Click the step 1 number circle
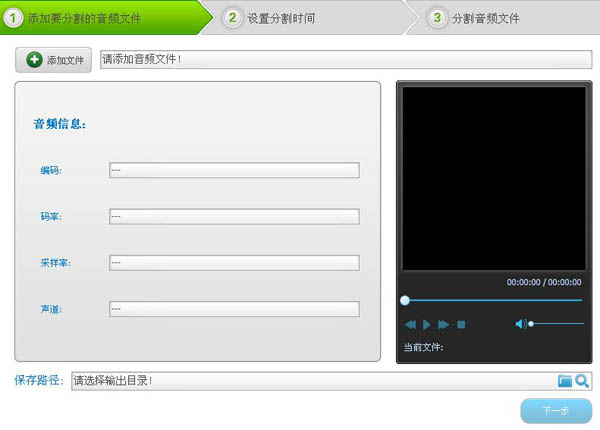This screenshot has height=430, width=600. tap(13, 18)
